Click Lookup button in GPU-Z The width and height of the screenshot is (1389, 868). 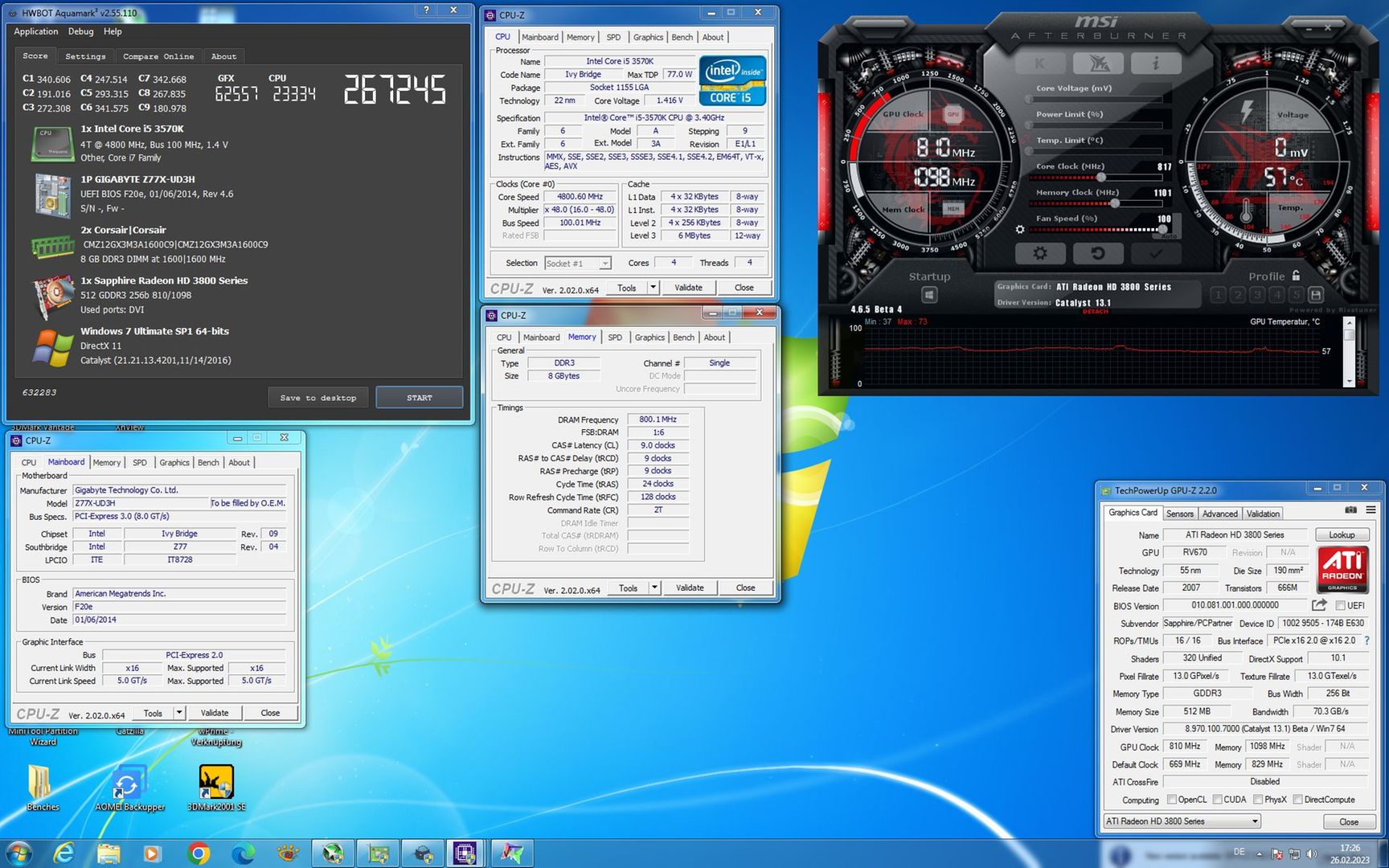1342,534
